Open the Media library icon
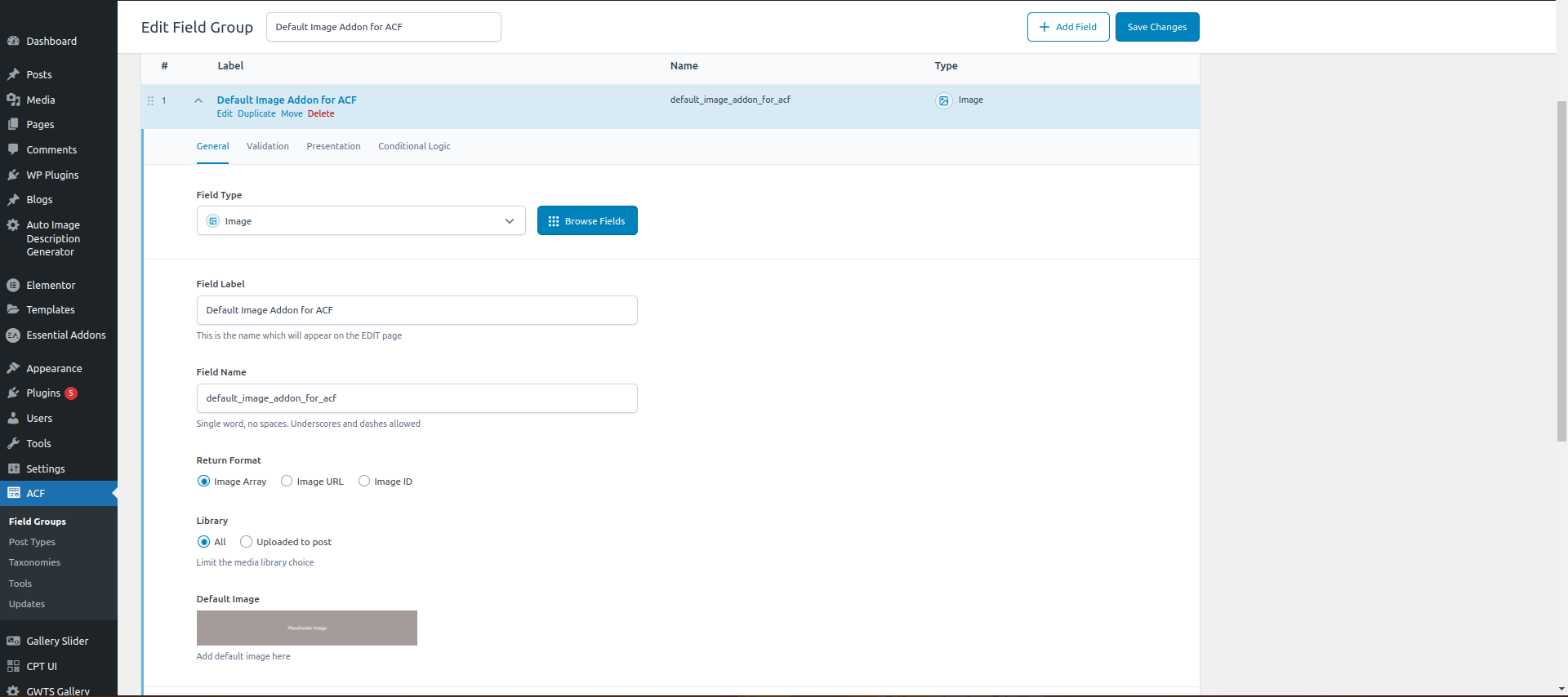1568x697 pixels. [x=13, y=100]
